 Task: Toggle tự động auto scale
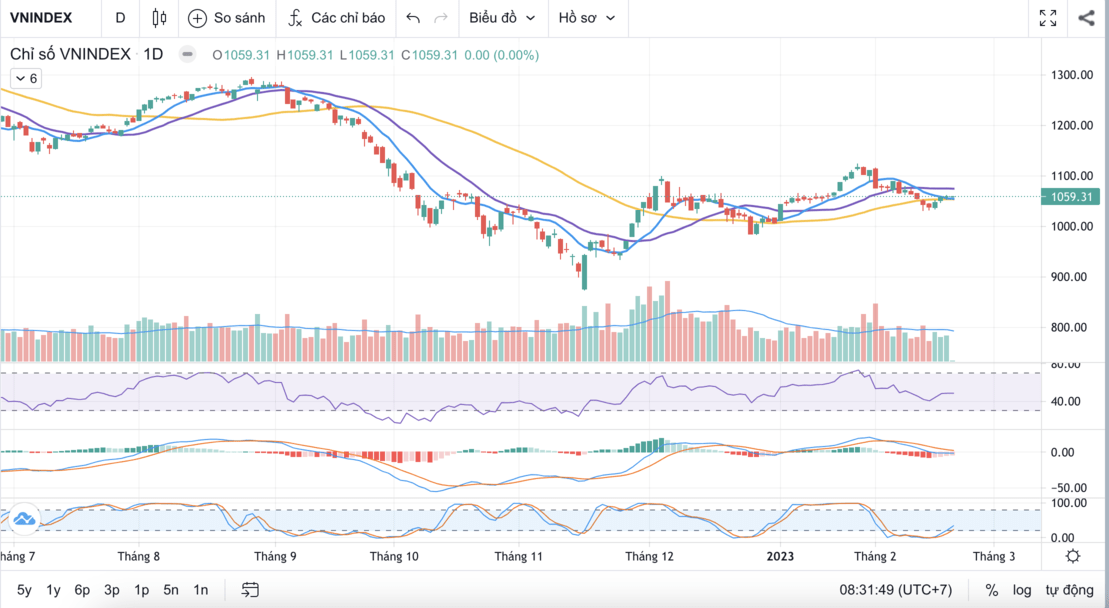[1070, 590]
